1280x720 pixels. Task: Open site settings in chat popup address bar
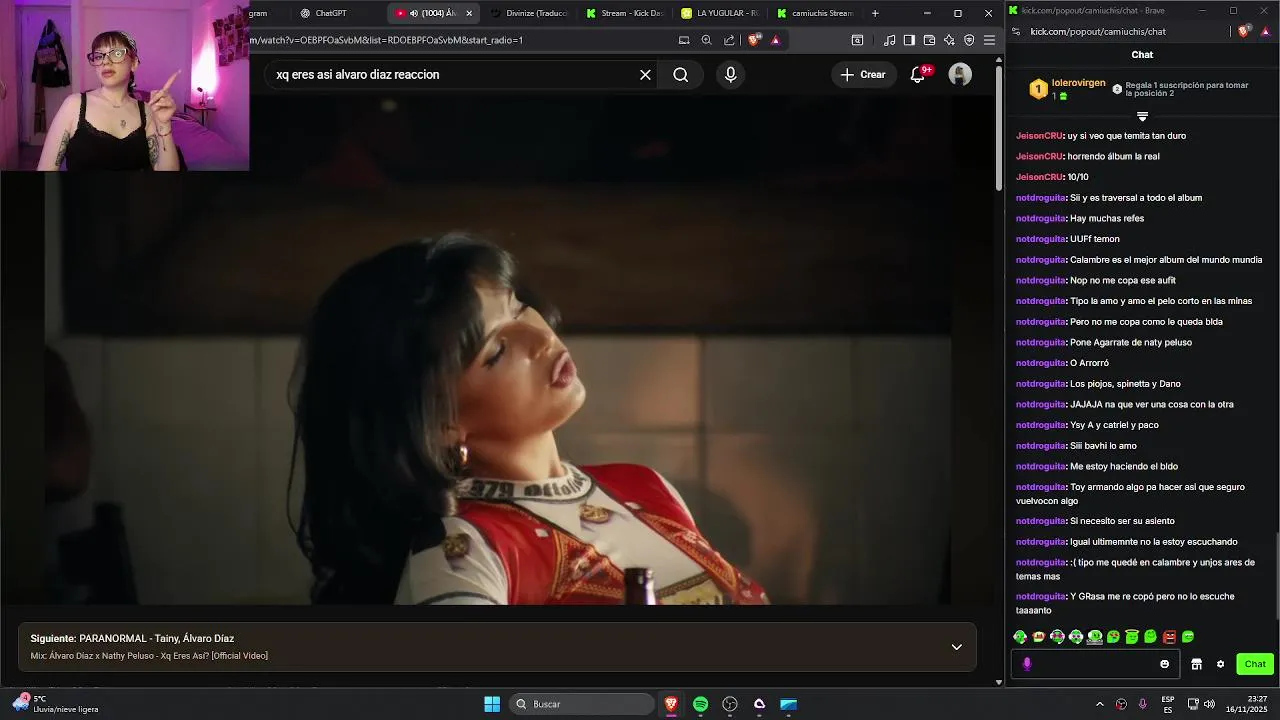[1016, 31]
